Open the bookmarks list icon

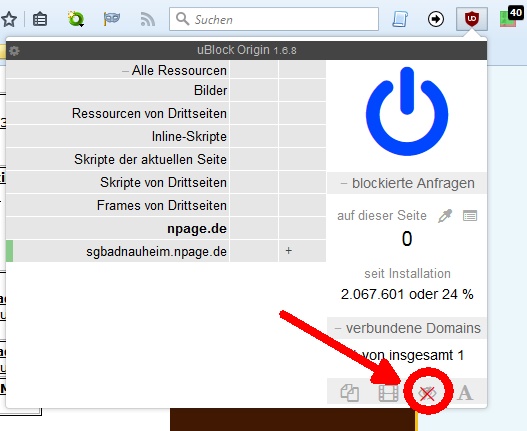point(40,19)
